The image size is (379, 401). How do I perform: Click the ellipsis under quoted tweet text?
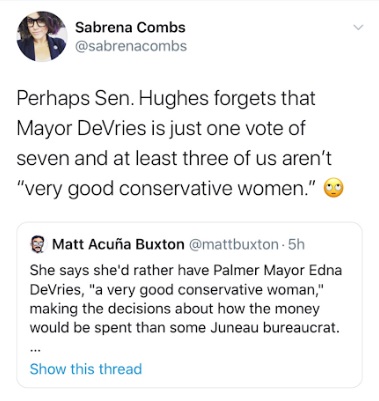point(35,350)
